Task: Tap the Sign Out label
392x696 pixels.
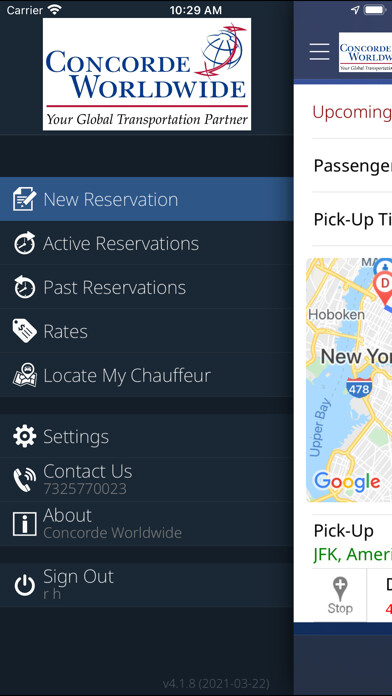Action: click(79, 577)
